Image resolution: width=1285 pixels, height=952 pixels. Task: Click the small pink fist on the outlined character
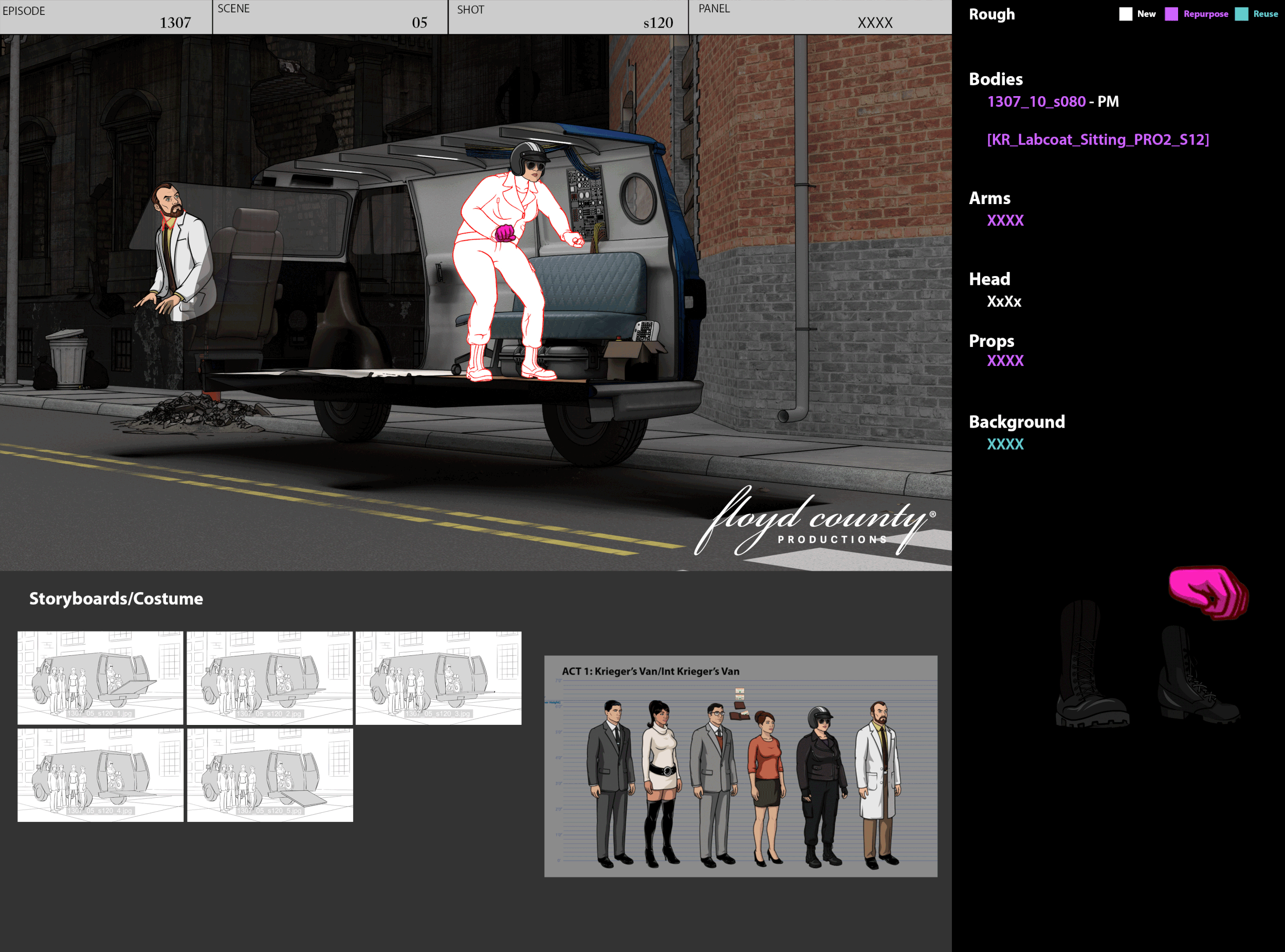point(505,233)
